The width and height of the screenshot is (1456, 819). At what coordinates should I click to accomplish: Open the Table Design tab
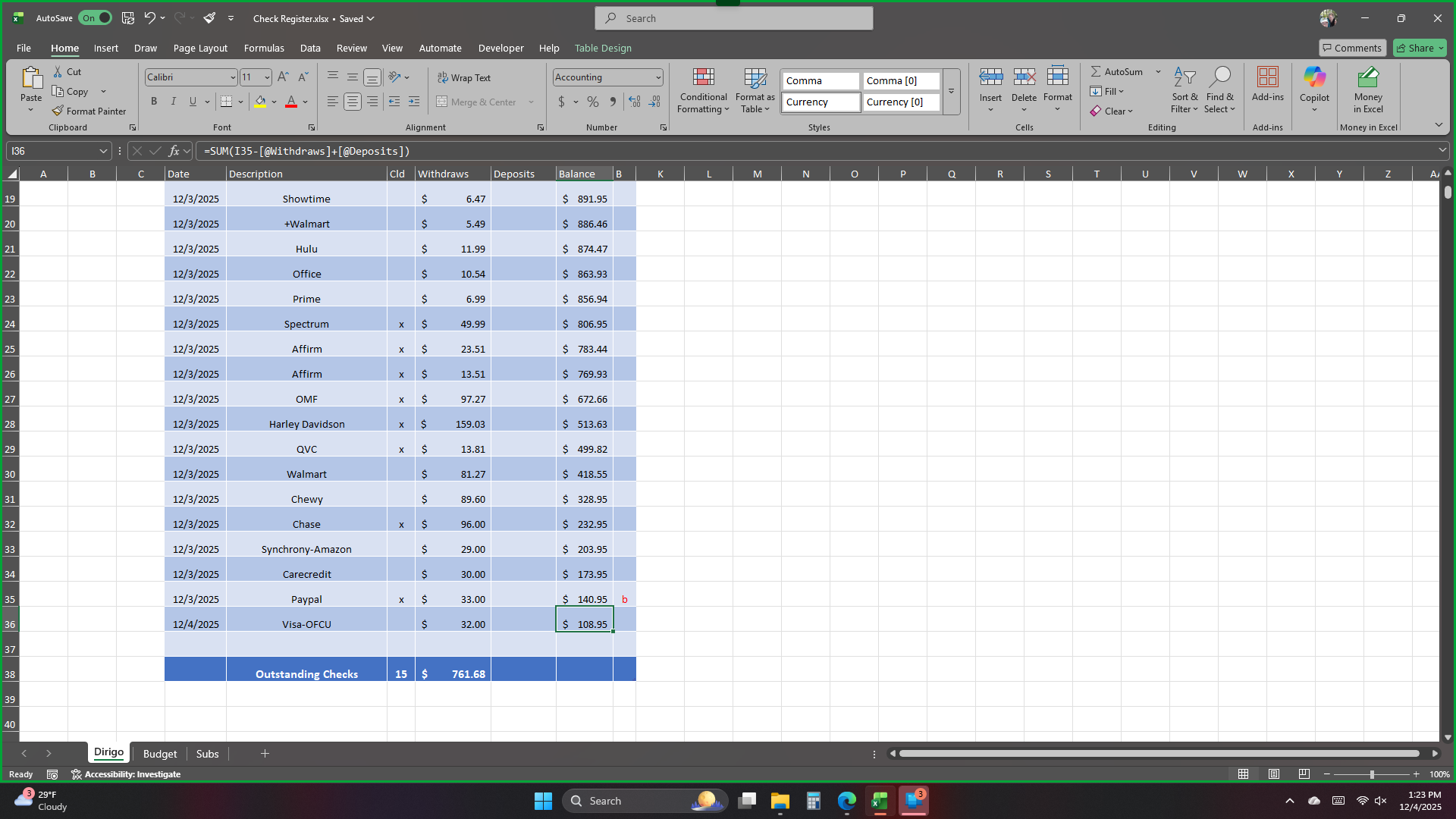tap(603, 48)
